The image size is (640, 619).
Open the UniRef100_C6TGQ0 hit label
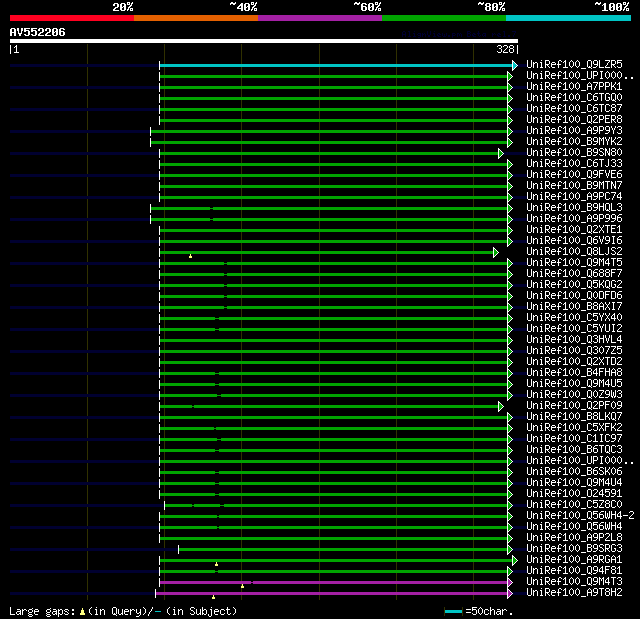click(574, 98)
